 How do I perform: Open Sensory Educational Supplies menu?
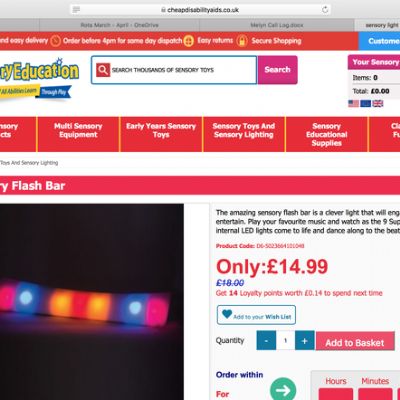point(327,134)
